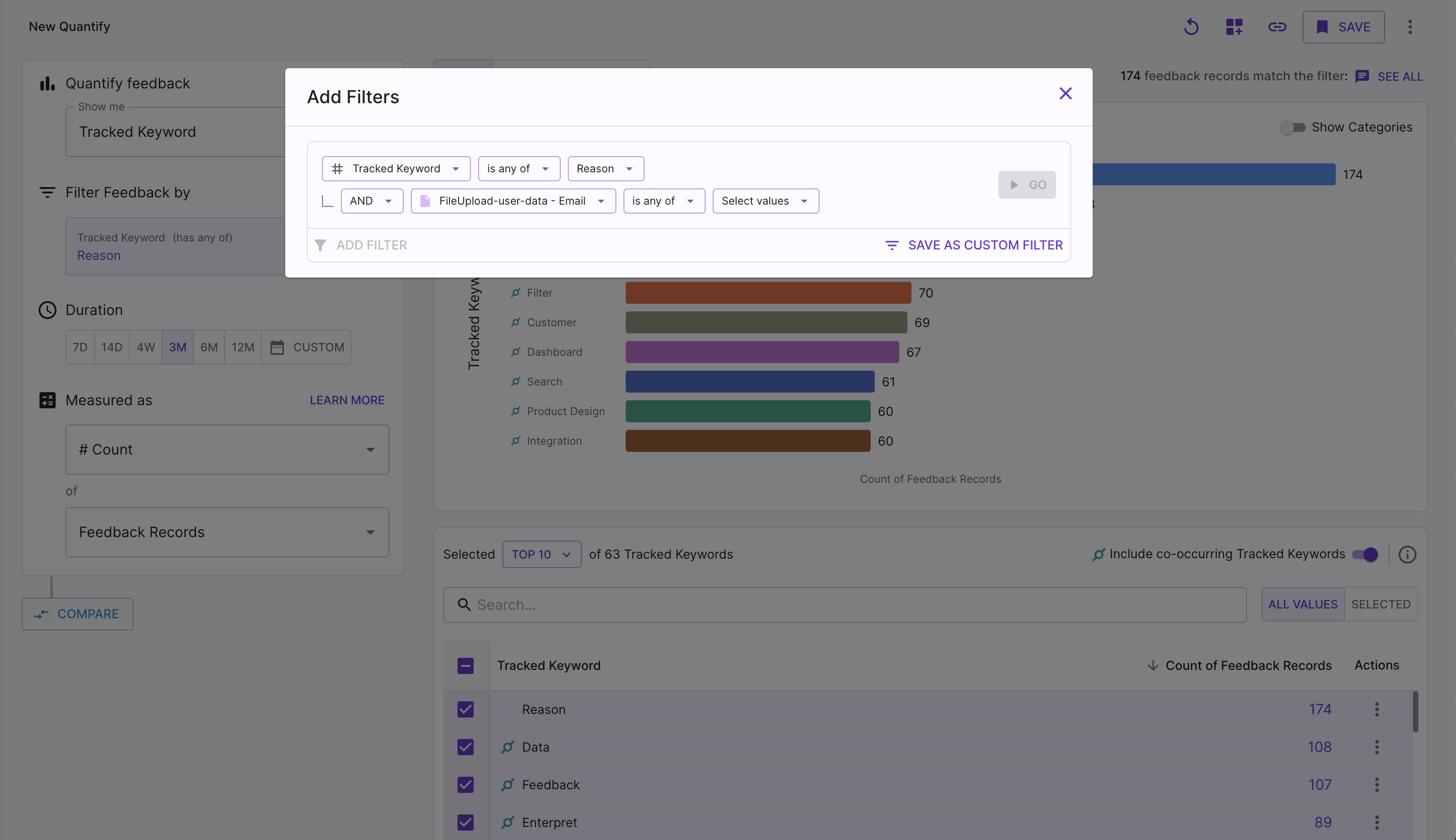This screenshot has width=1456, height=840.
Task: Close the Add Filters dialog
Action: coord(1065,93)
